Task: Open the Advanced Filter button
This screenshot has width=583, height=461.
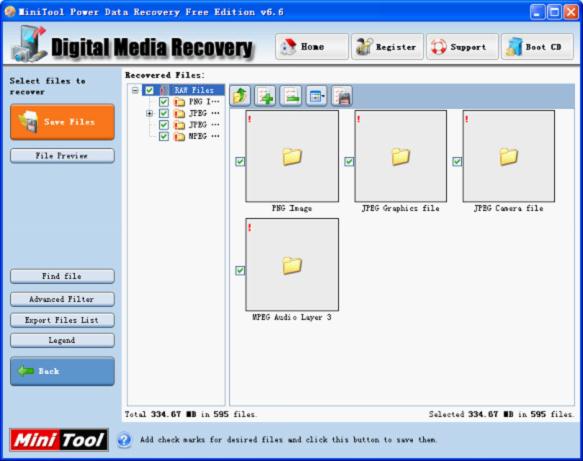Action: [x=62, y=299]
